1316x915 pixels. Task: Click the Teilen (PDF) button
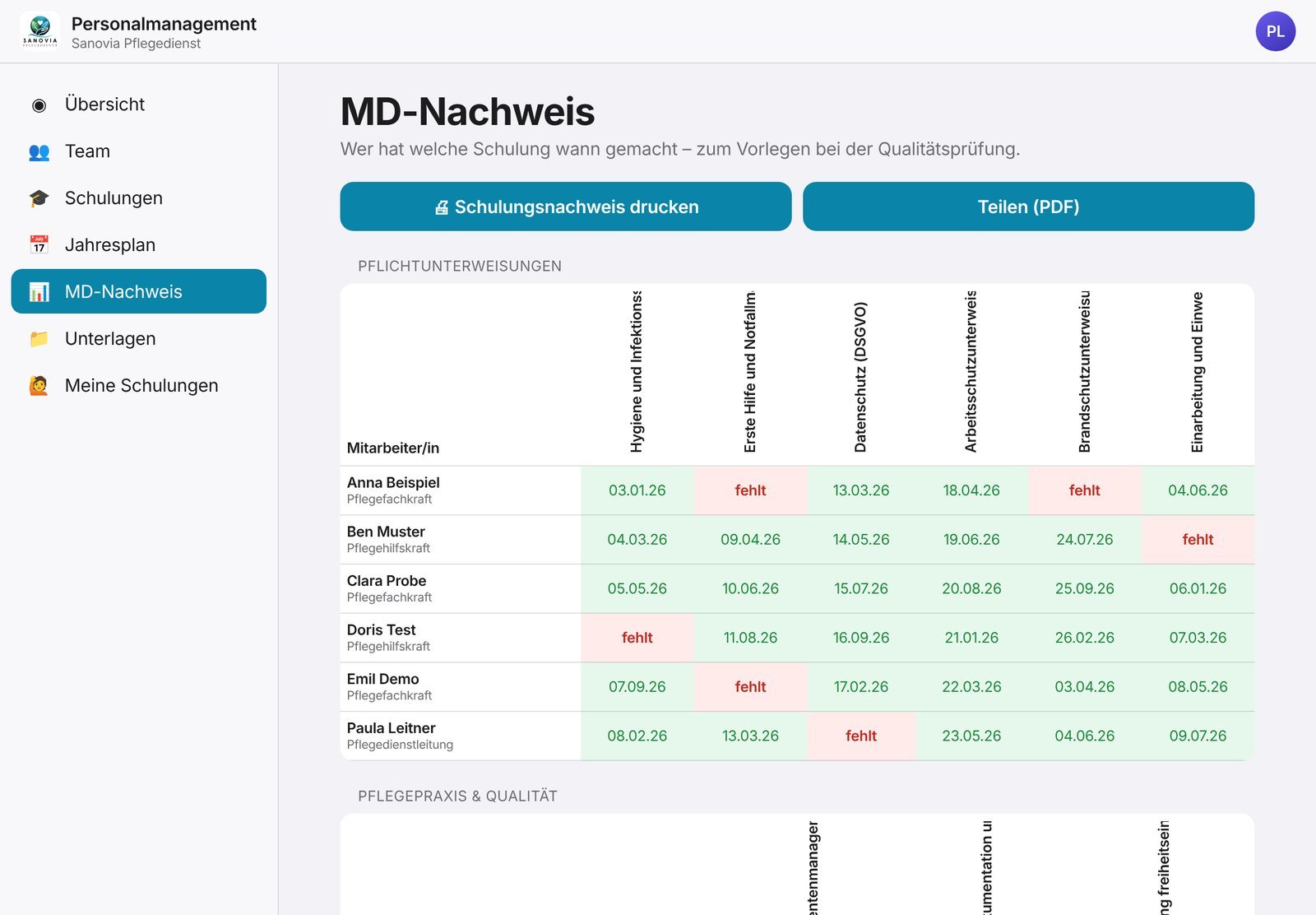(x=1028, y=207)
